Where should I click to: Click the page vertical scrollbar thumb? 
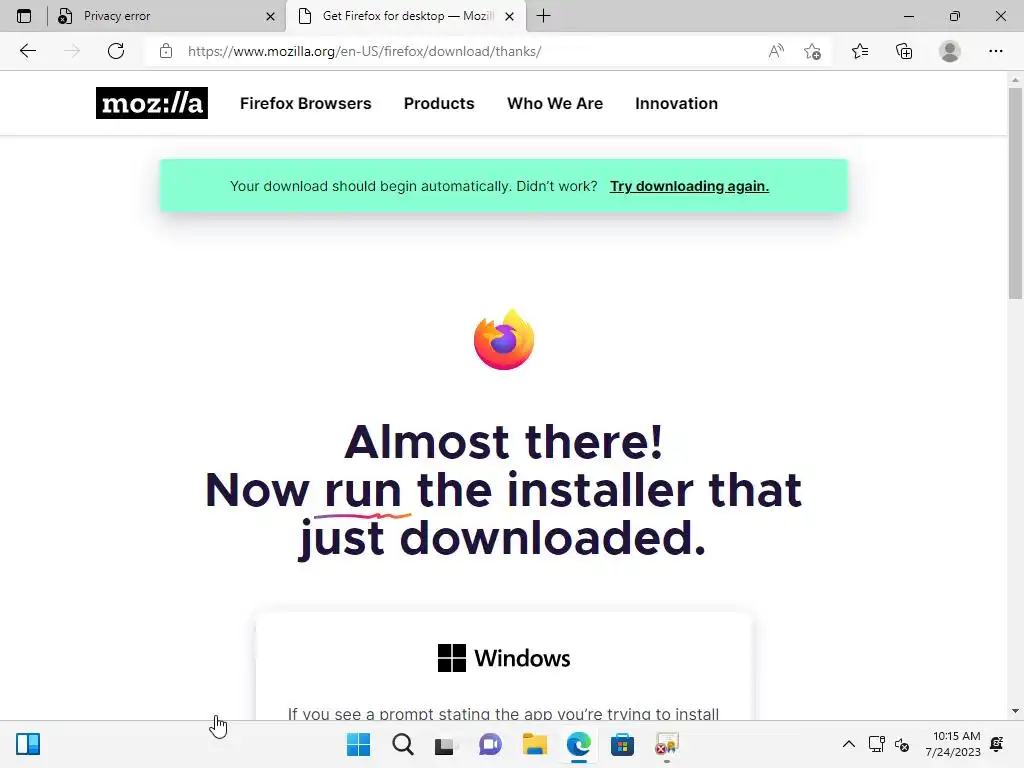click(x=1015, y=193)
